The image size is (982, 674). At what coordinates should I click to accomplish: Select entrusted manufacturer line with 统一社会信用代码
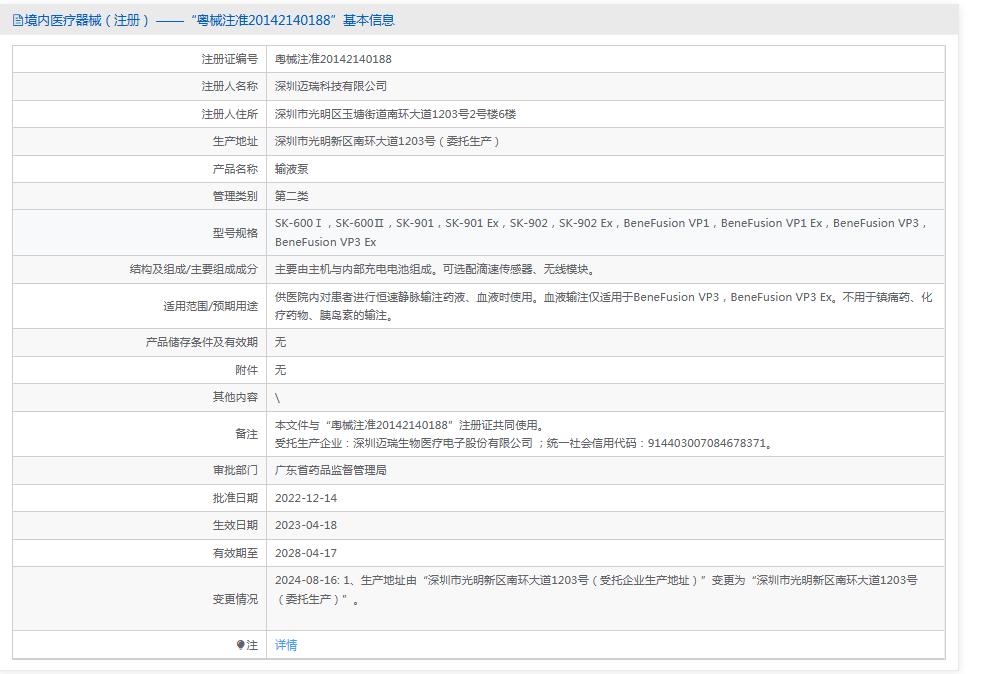525,443
